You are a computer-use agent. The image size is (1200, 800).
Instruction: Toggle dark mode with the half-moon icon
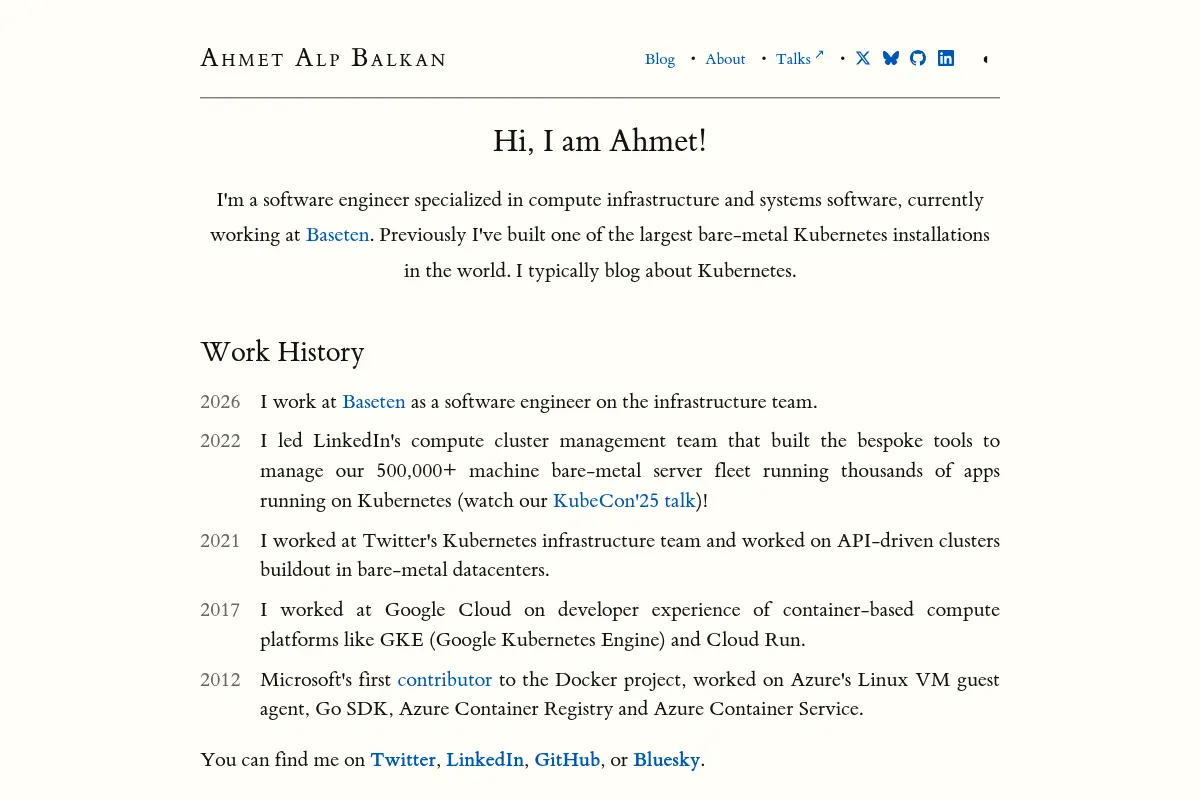986,59
